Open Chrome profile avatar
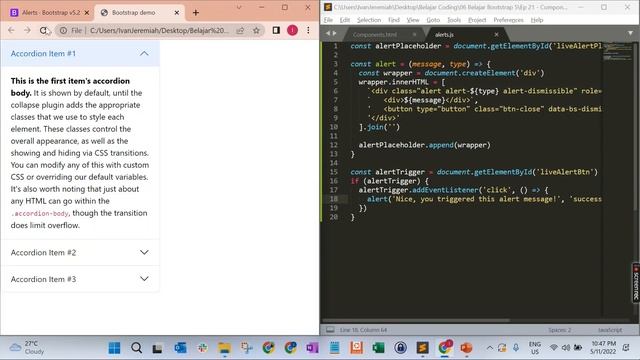 292,30
